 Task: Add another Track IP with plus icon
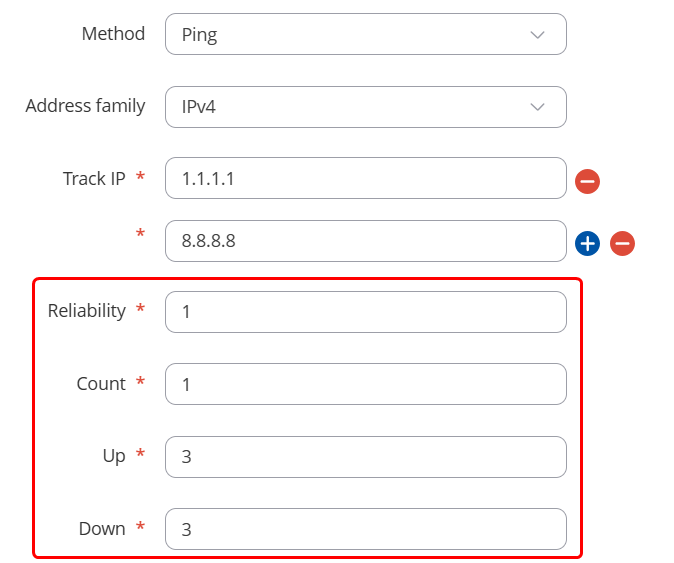click(588, 243)
